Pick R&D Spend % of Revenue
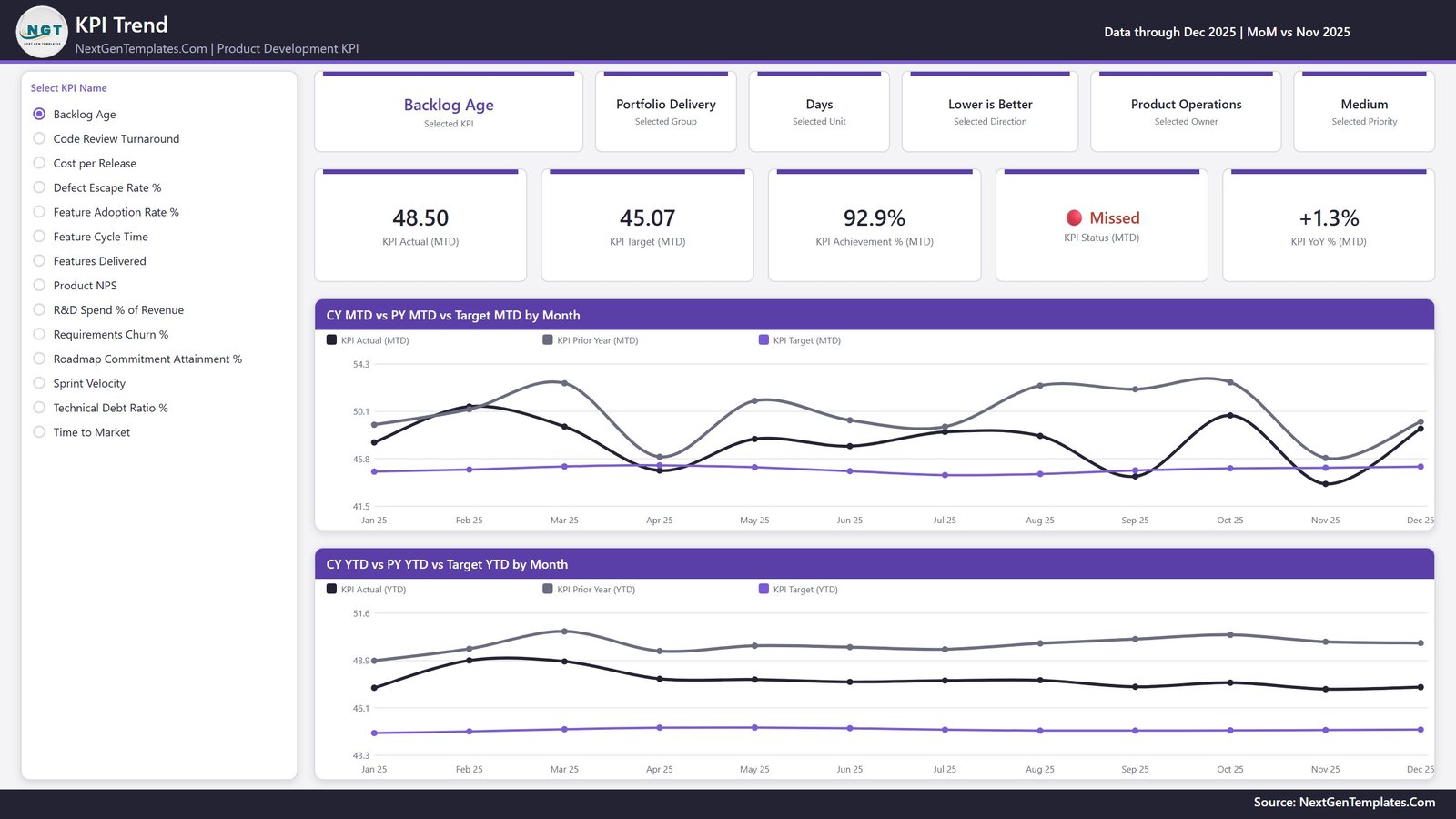Viewport: 1456px width, 819px height. (x=39, y=310)
